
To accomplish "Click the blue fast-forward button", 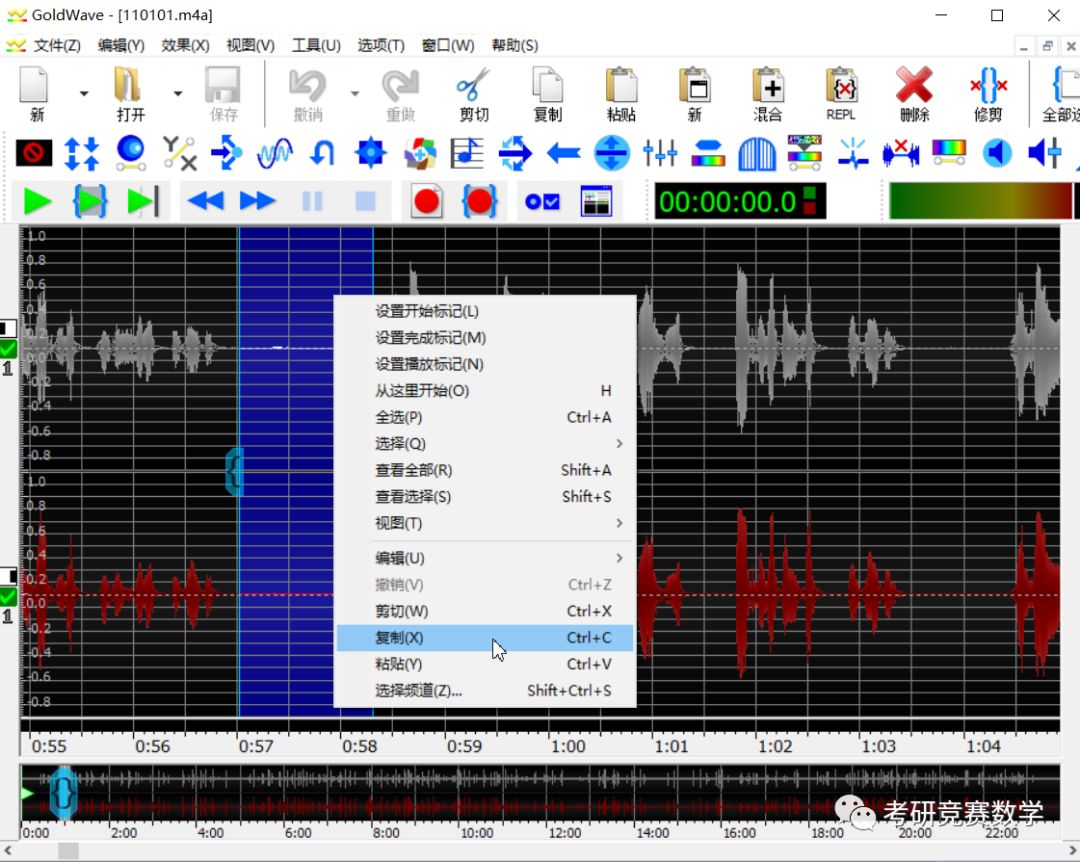I will pos(258,201).
